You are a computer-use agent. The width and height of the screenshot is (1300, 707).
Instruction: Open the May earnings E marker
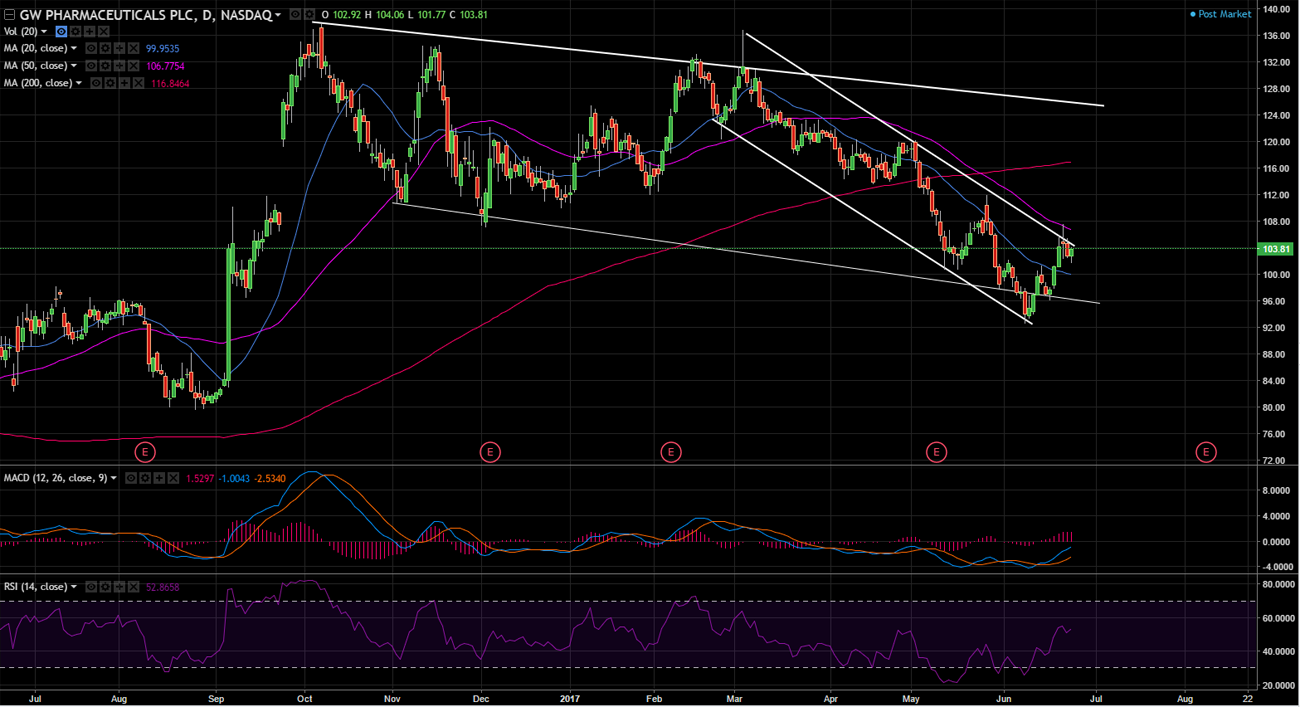pyautogui.click(x=936, y=452)
